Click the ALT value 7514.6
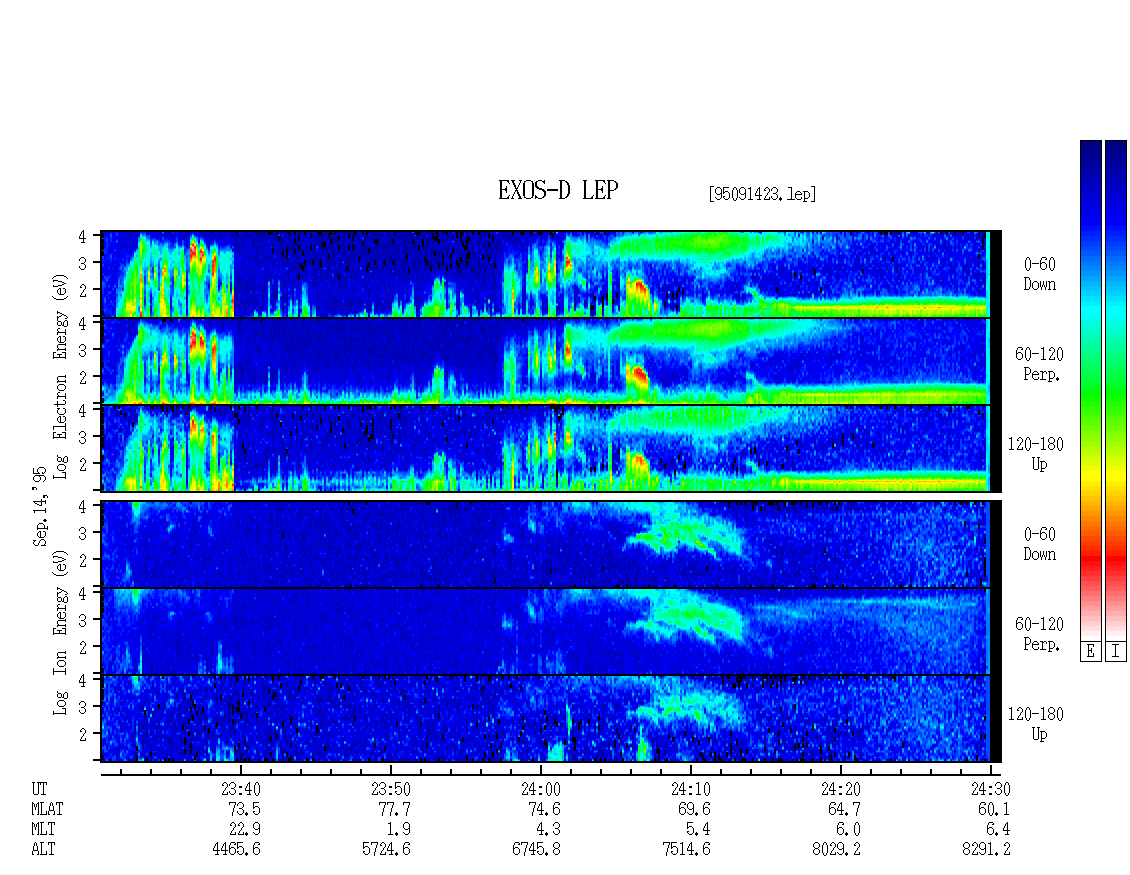The width and height of the screenshot is (1130, 875). pos(686,850)
